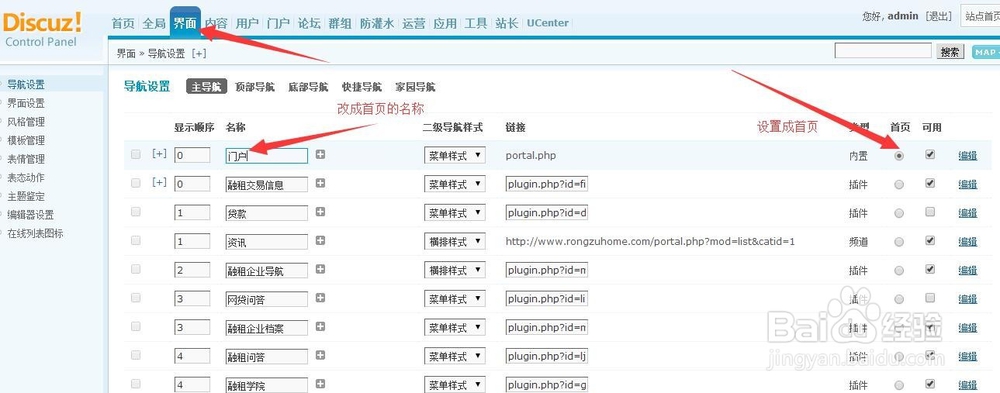Click the [+] shortcut in breadcrumb bar

(199, 54)
